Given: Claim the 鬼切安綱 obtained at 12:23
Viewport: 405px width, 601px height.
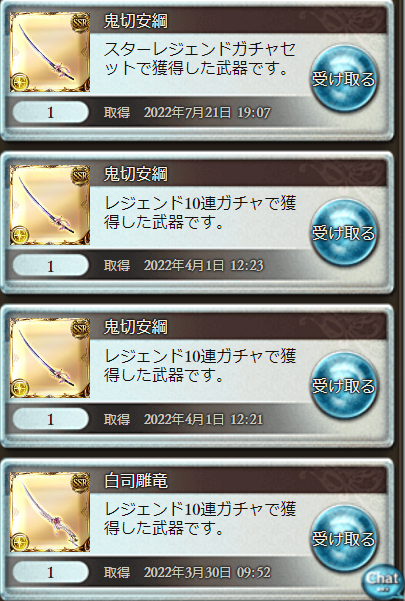Looking at the screenshot, I should (x=343, y=233).
